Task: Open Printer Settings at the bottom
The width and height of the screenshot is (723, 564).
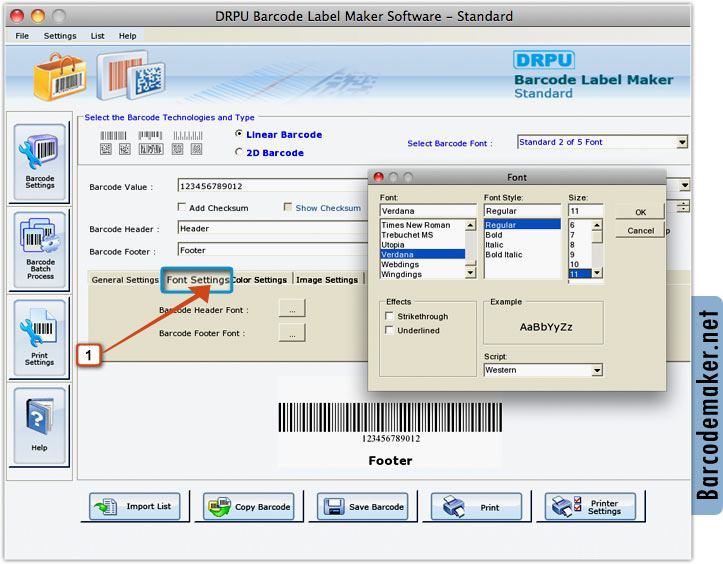Action: 590,506
